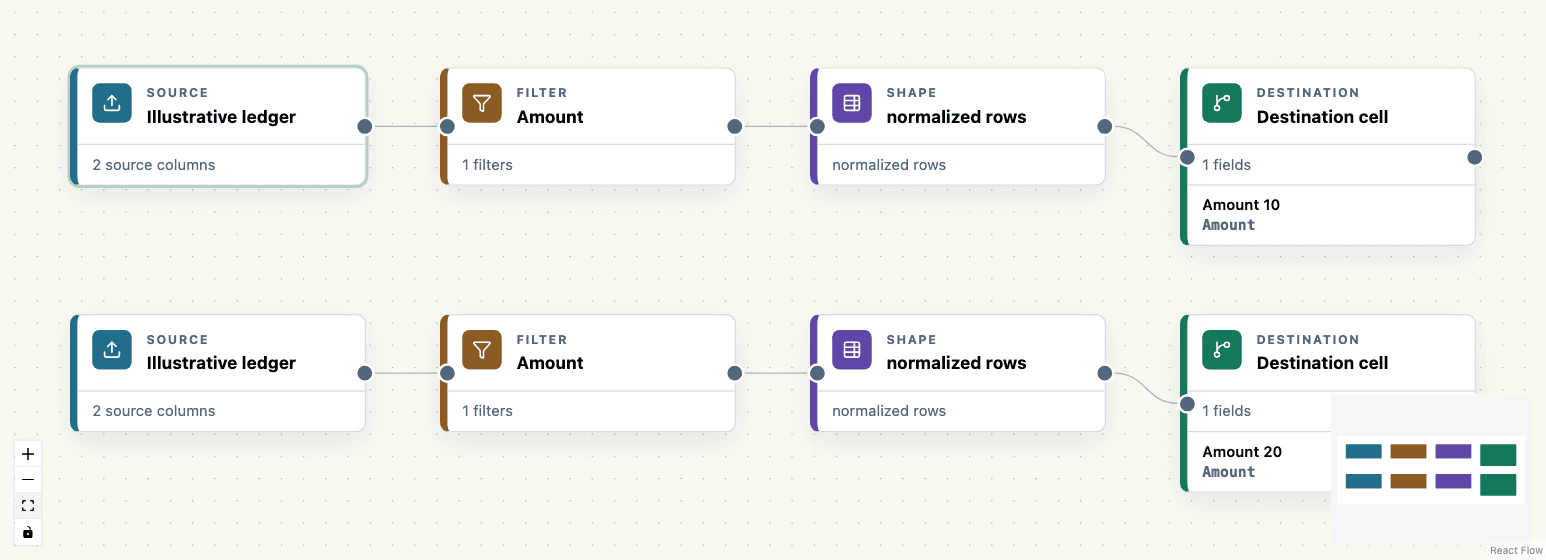The image size is (1546, 560).
Task: Click the Shape output handle in the Amount 20 flow
Action: (1105, 373)
